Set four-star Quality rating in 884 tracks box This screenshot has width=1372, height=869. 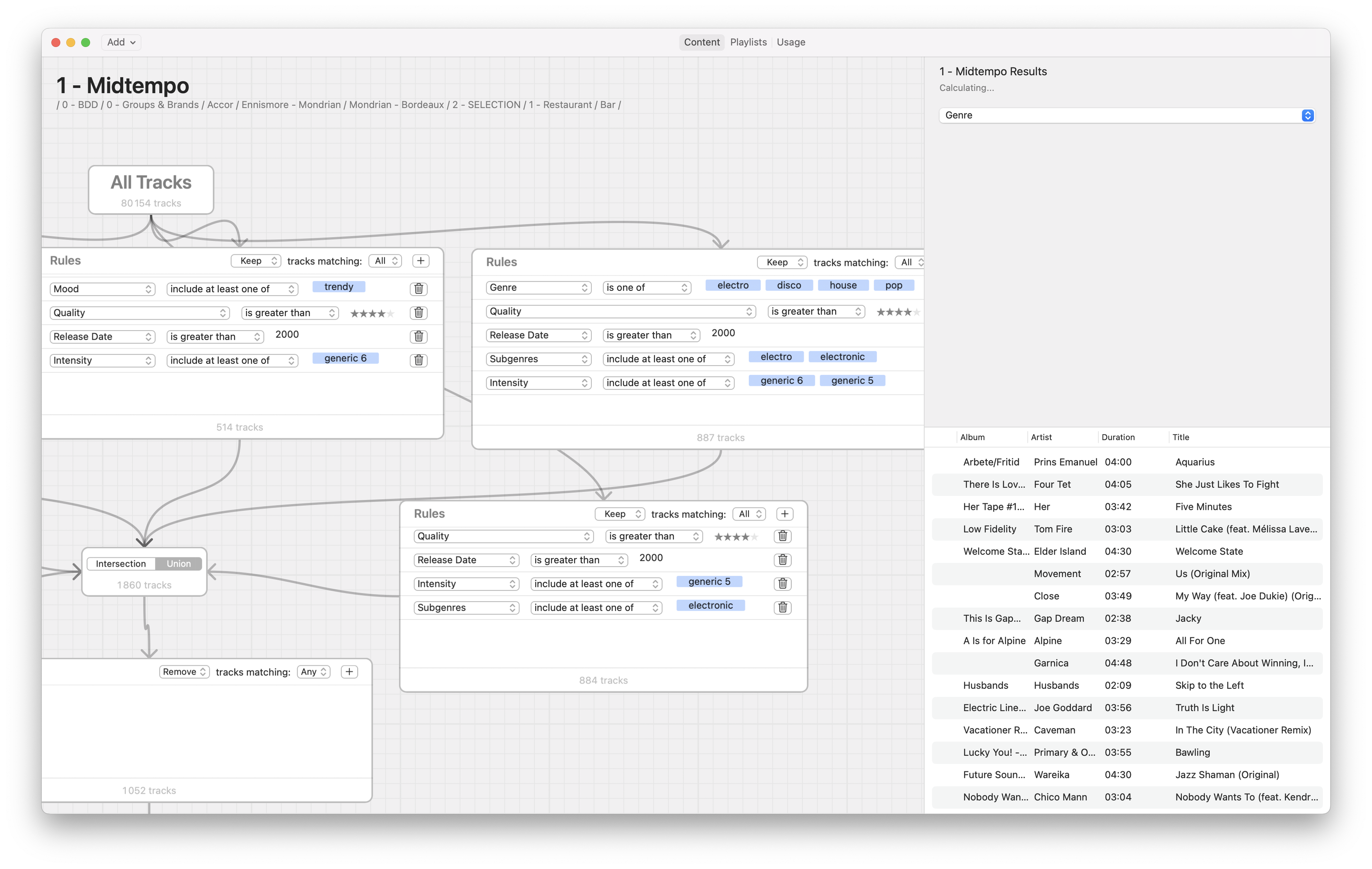(x=745, y=537)
